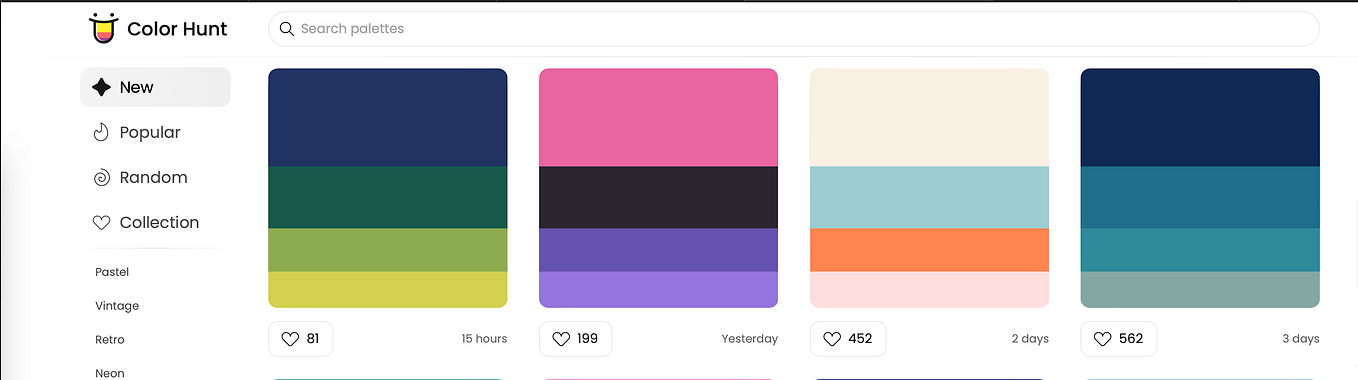
Task: Filter palettes by Pastel tag
Action: pos(112,272)
